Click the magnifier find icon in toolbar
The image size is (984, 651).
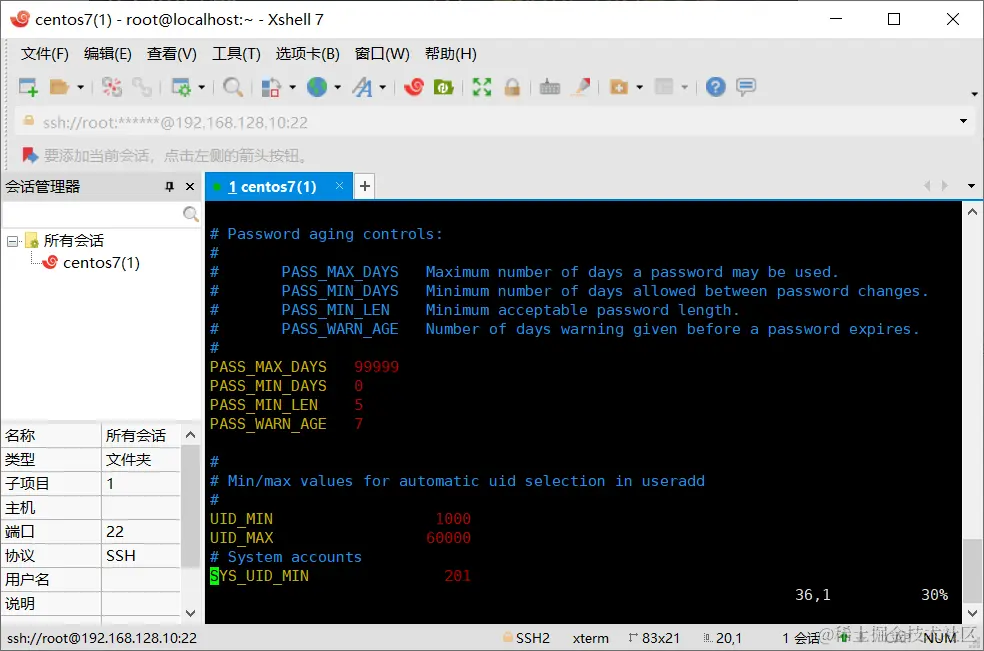[x=233, y=87]
